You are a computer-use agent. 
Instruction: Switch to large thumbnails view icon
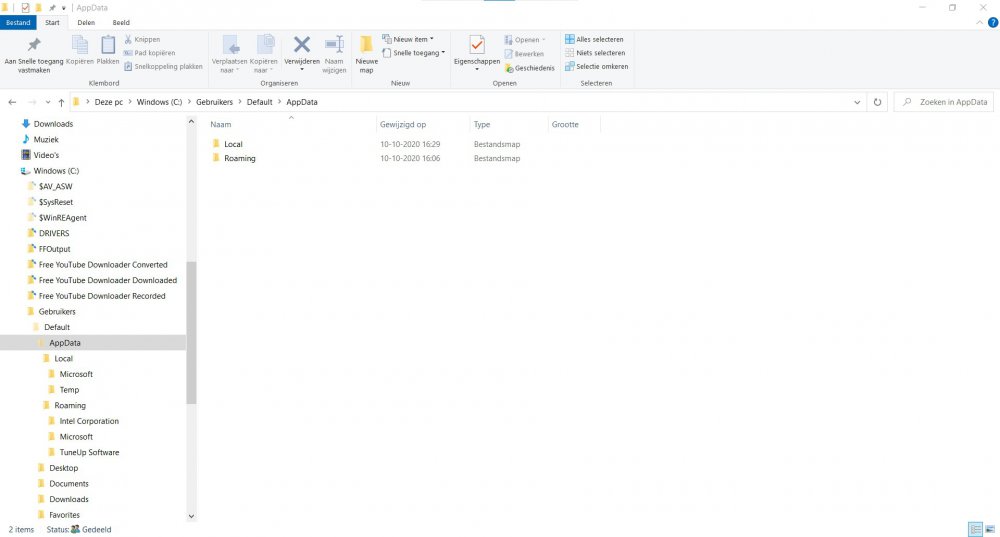point(989,529)
